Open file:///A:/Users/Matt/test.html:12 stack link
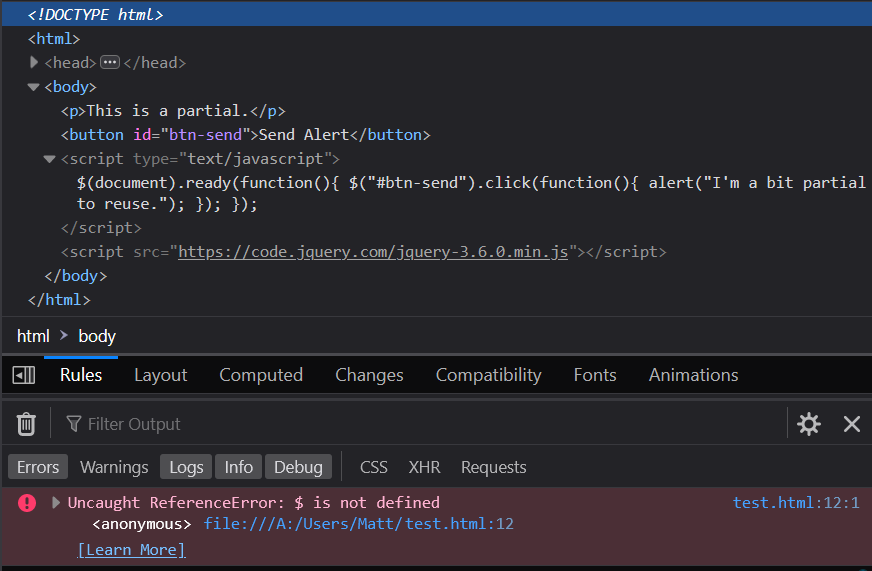Viewport: 872px width, 571px height. click(359, 524)
